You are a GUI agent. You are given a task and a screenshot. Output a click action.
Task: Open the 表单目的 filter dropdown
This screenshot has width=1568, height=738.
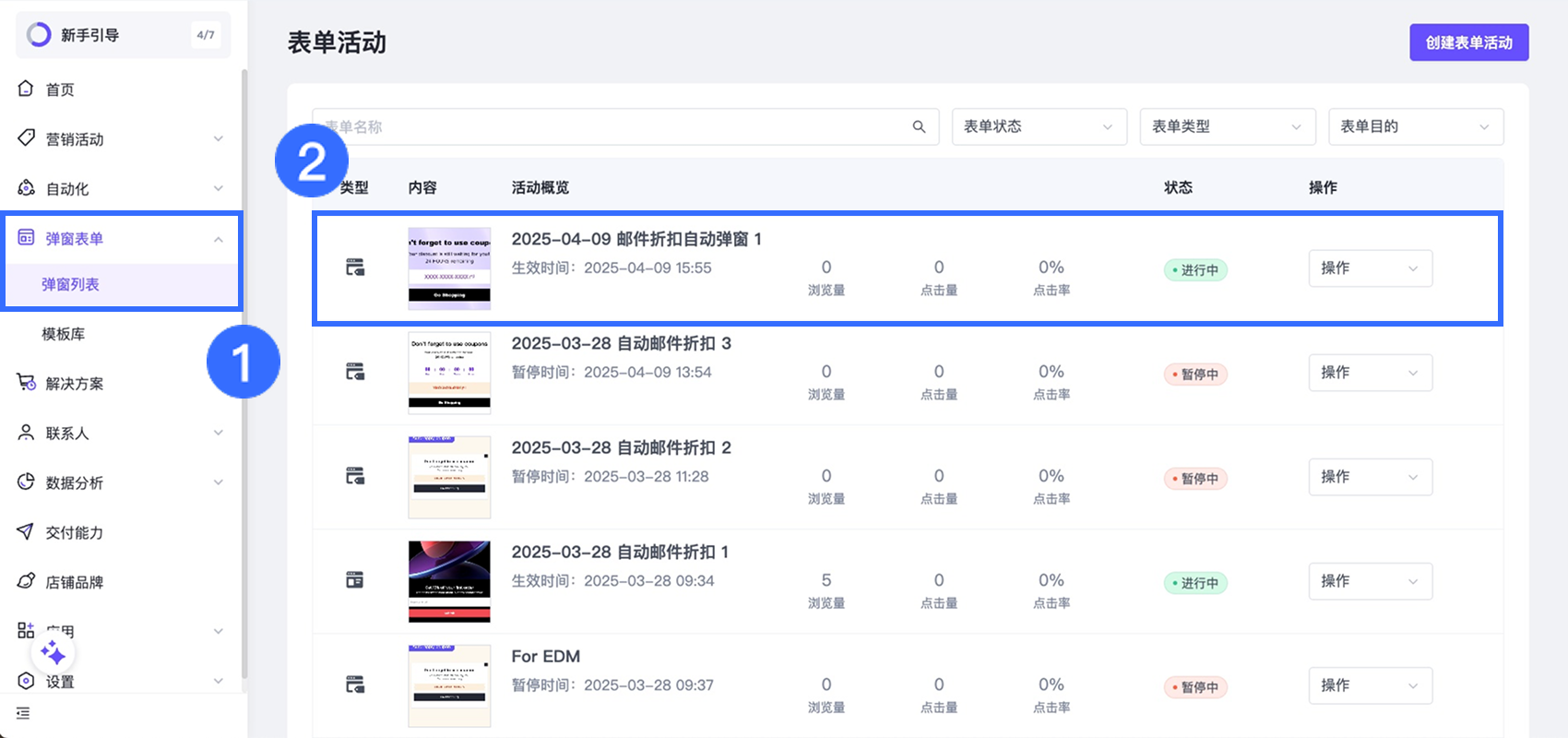click(x=1415, y=127)
